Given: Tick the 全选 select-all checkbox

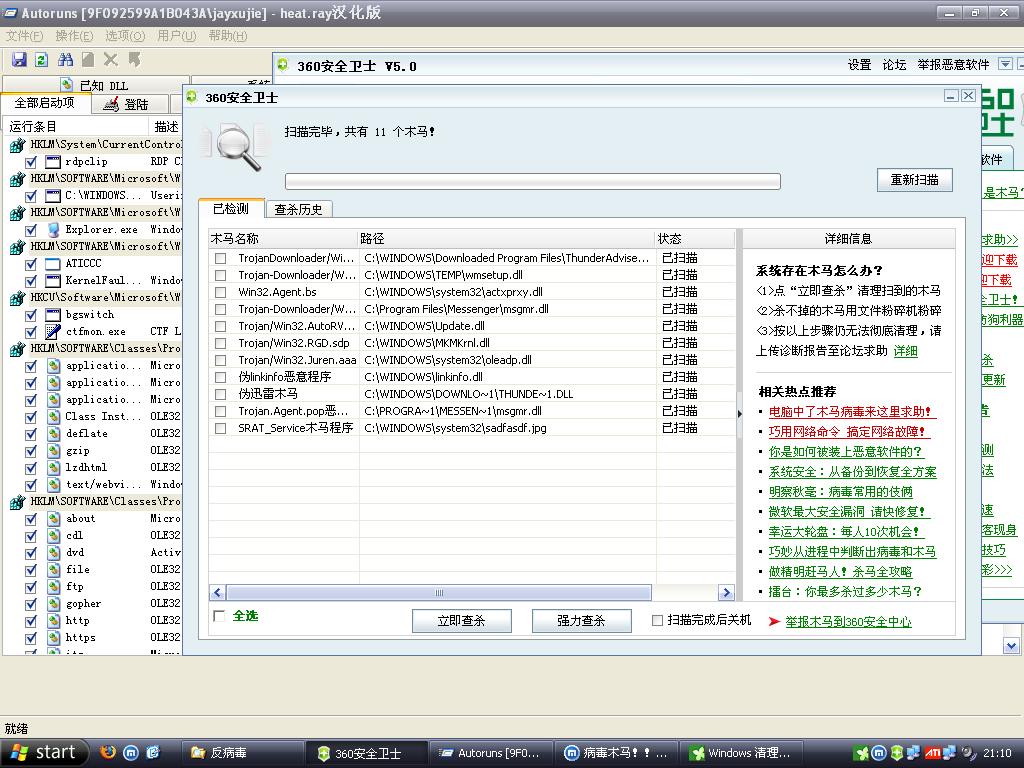Looking at the screenshot, I should (219, 615).
